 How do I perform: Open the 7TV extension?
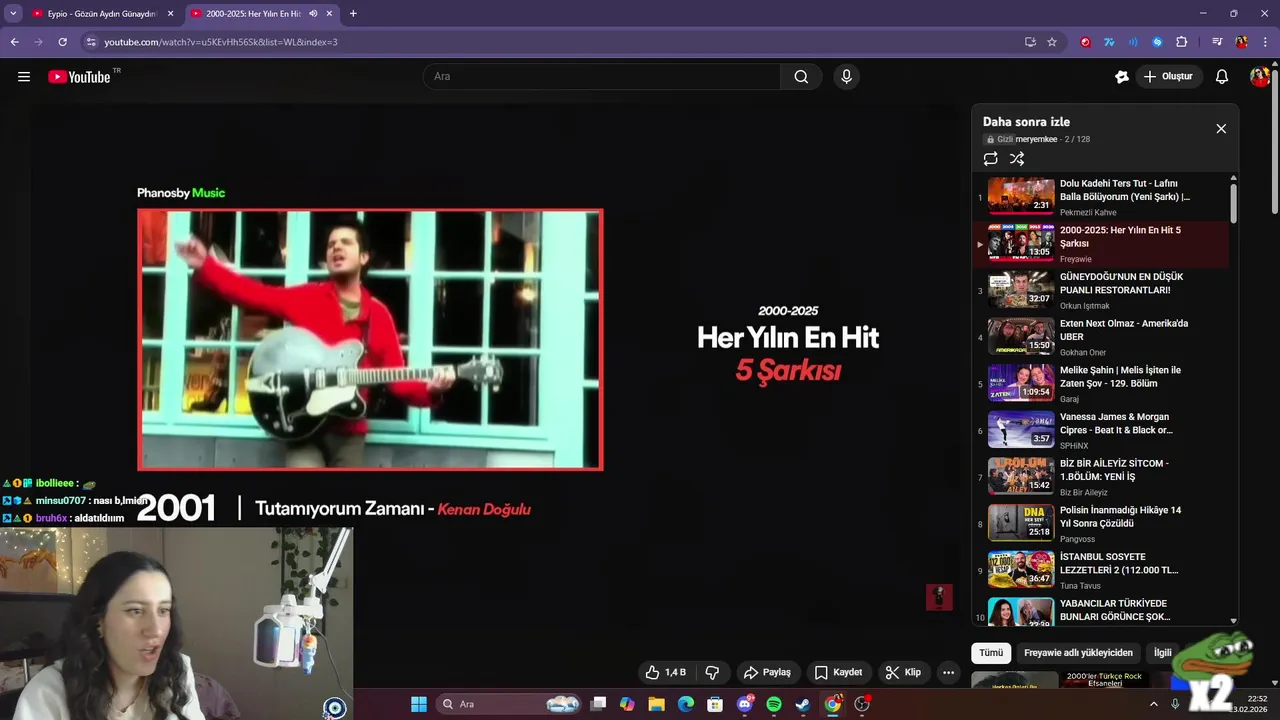[x=1109, y=42]
